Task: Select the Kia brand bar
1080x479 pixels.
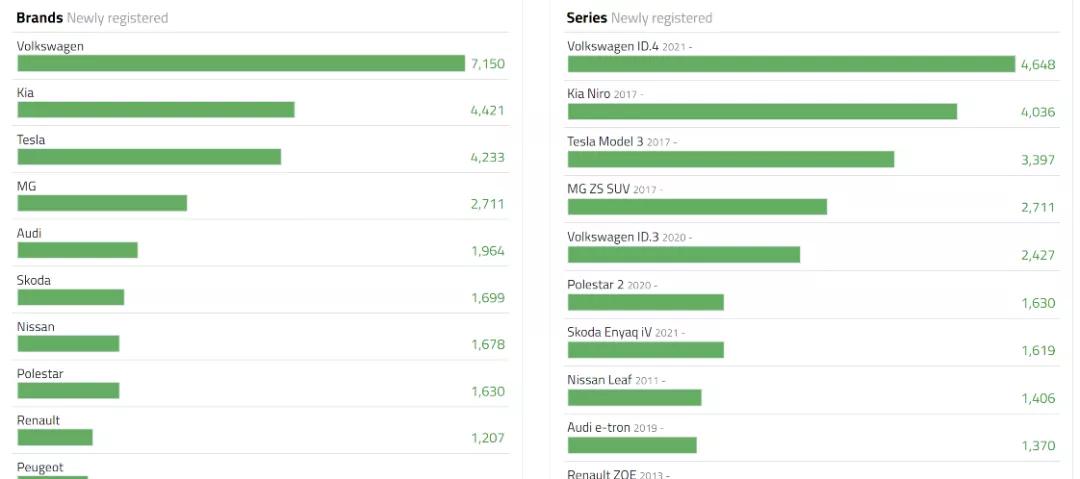Action: point(155,109)
